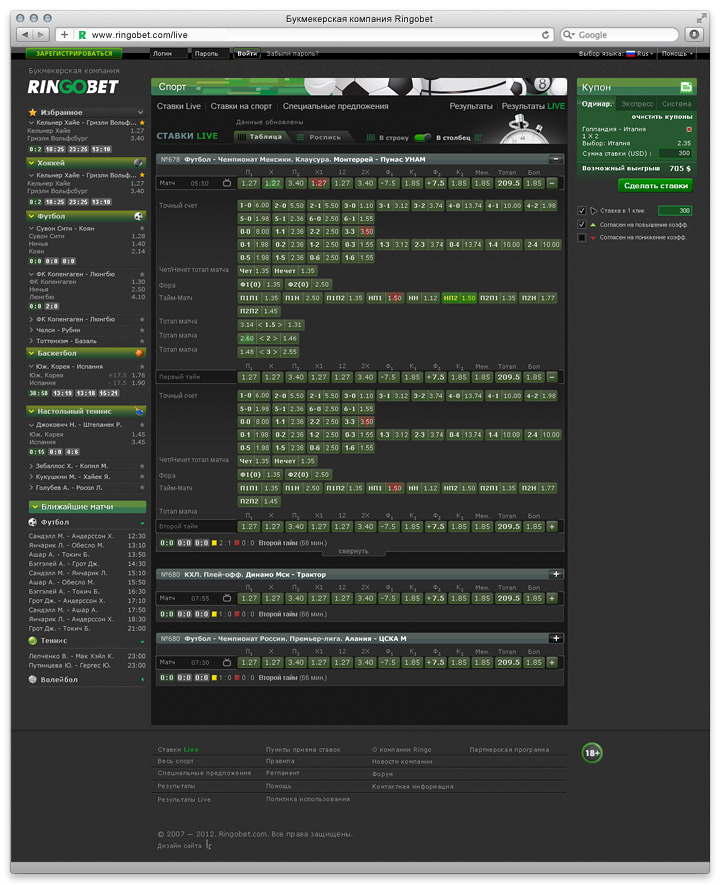The height and width of the screenshot is (885, 720).
Task: Click the paddle icon in Настольный теннис header
Action: click(139, 411)
